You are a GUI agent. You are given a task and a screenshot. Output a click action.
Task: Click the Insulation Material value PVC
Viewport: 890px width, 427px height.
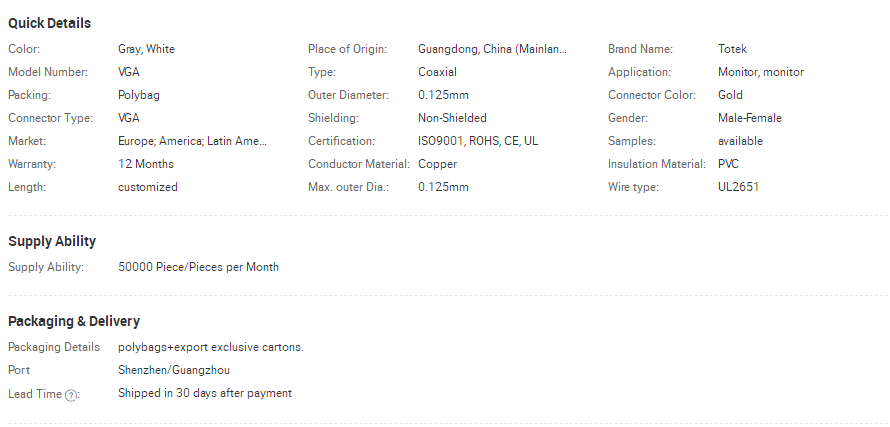point(728,164)
